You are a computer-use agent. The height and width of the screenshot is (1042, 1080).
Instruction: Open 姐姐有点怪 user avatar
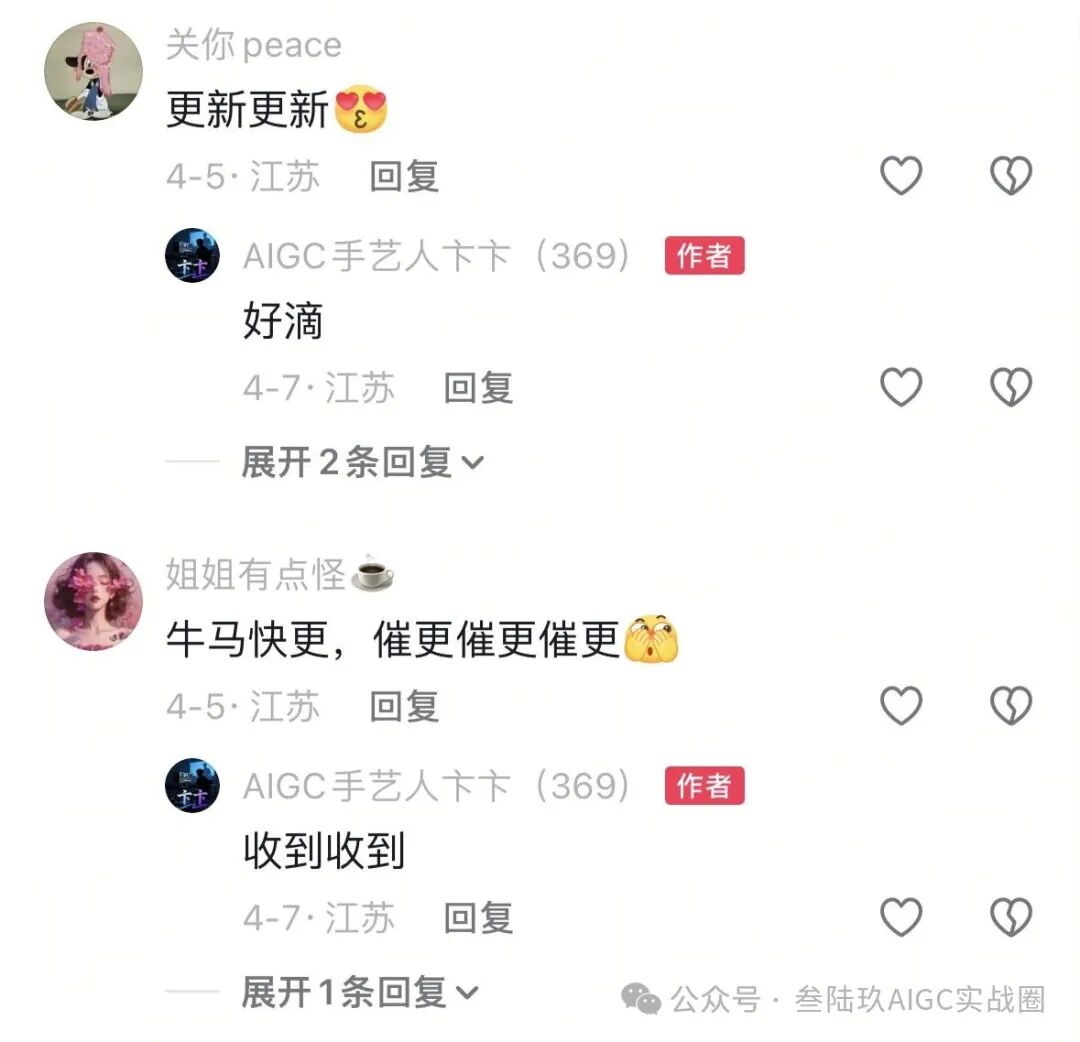[x=94, y=601]
